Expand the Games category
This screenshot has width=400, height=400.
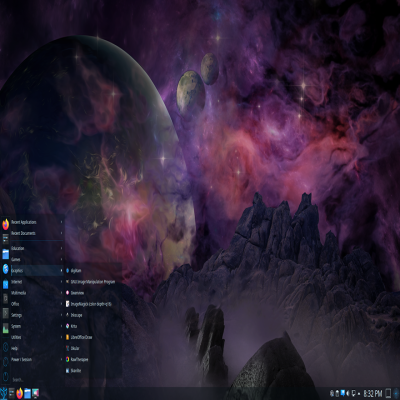pyautogui.click(x=37, y=259)
